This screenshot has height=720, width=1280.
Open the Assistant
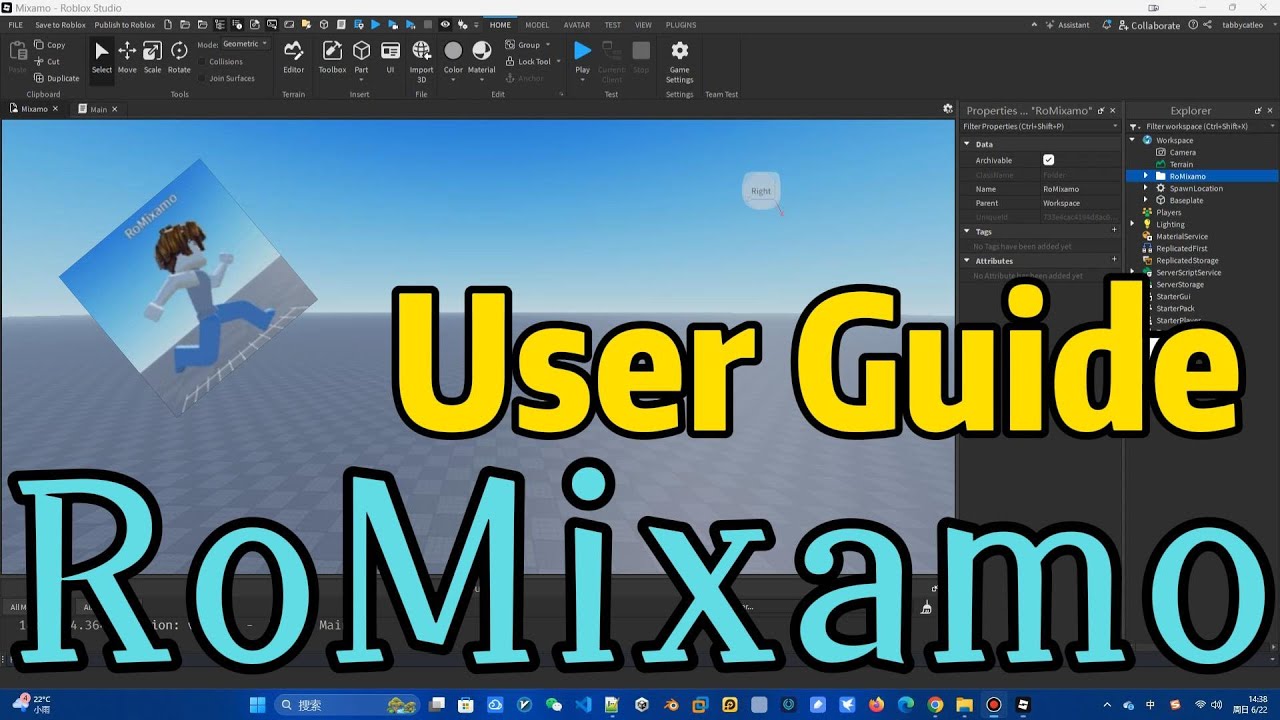click(1068, 25)
